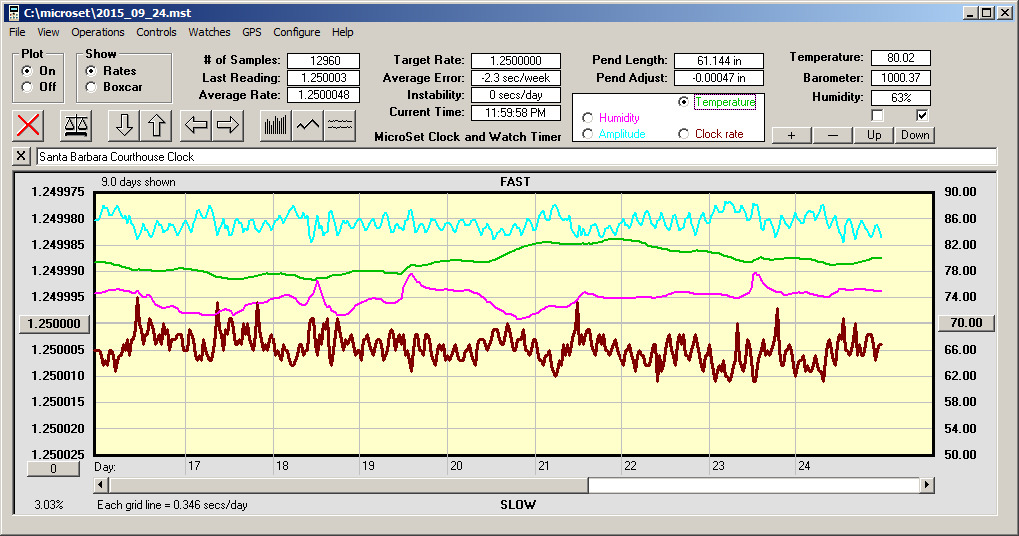1019x536 pixels.
Task: Enable the unchecked box under Humidity
Action: coord(877,115)
